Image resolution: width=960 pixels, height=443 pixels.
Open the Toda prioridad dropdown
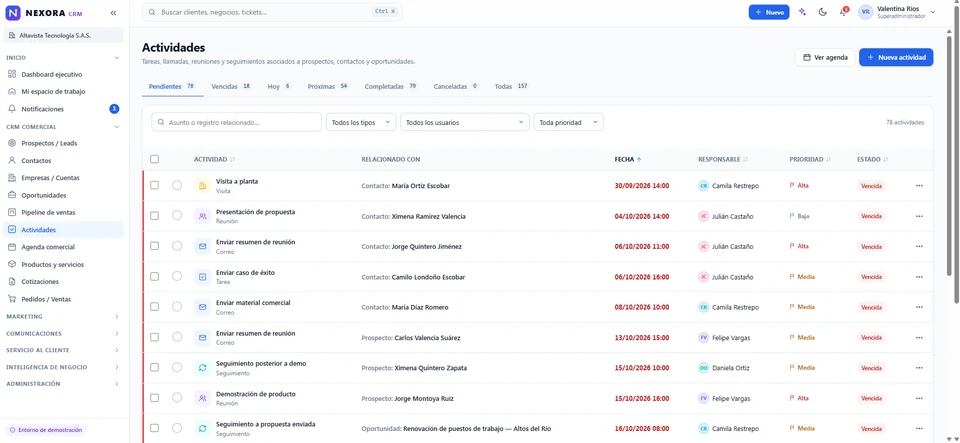pyautogui.click(x=569, y=122)
